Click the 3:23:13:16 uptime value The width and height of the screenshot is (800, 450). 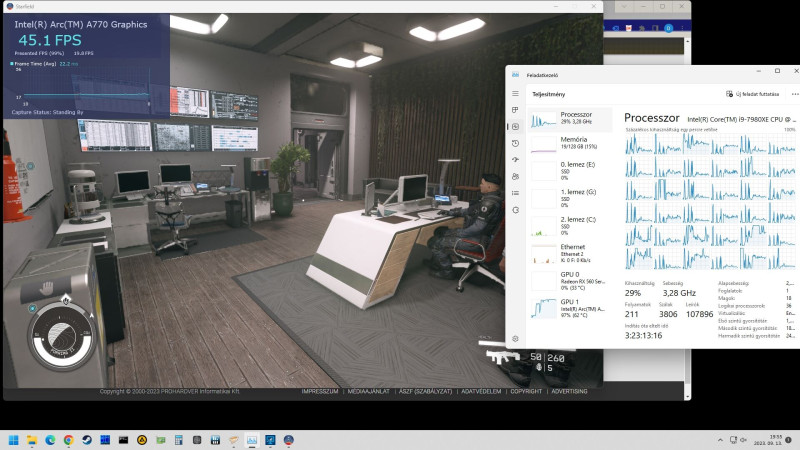(x=643, y=335)
